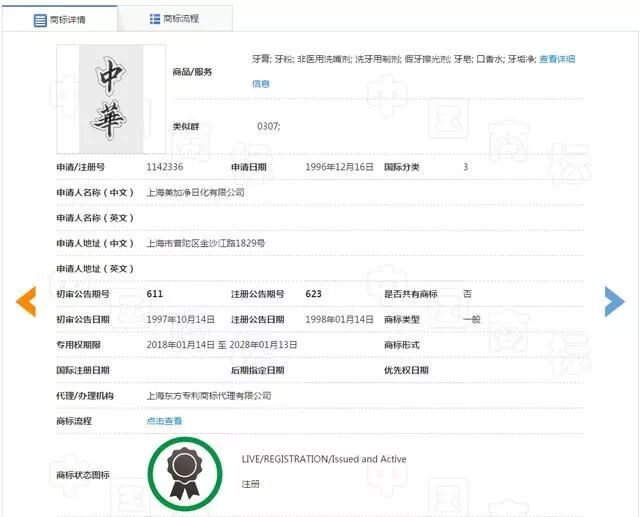Select registration number 1142336
The width and height of the screenshot is (640, 517).
[165, 167]
